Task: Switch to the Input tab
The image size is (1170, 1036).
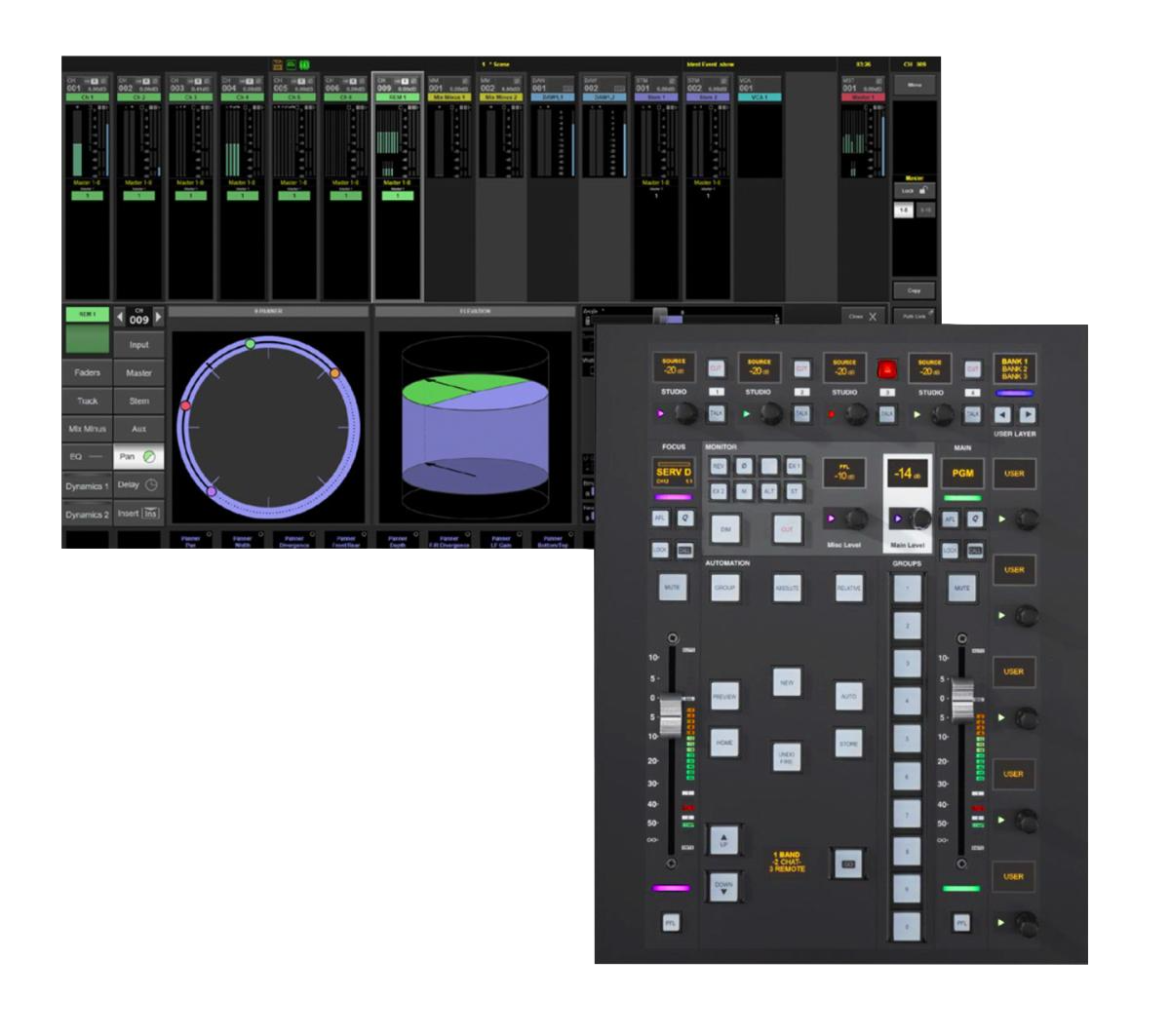Action: tap(138, 345)
